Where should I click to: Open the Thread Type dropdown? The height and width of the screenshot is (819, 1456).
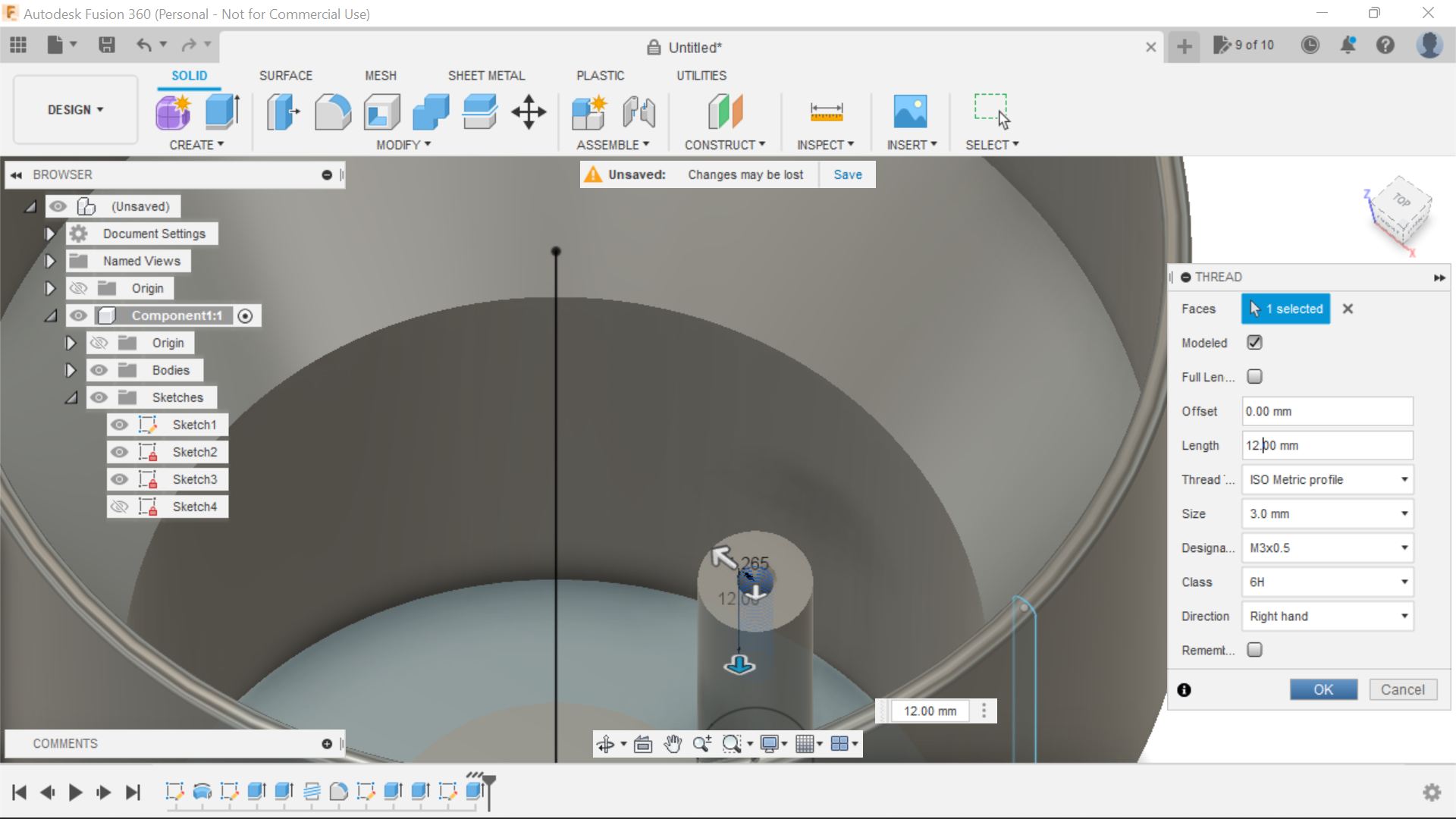tap(1327, 479)
